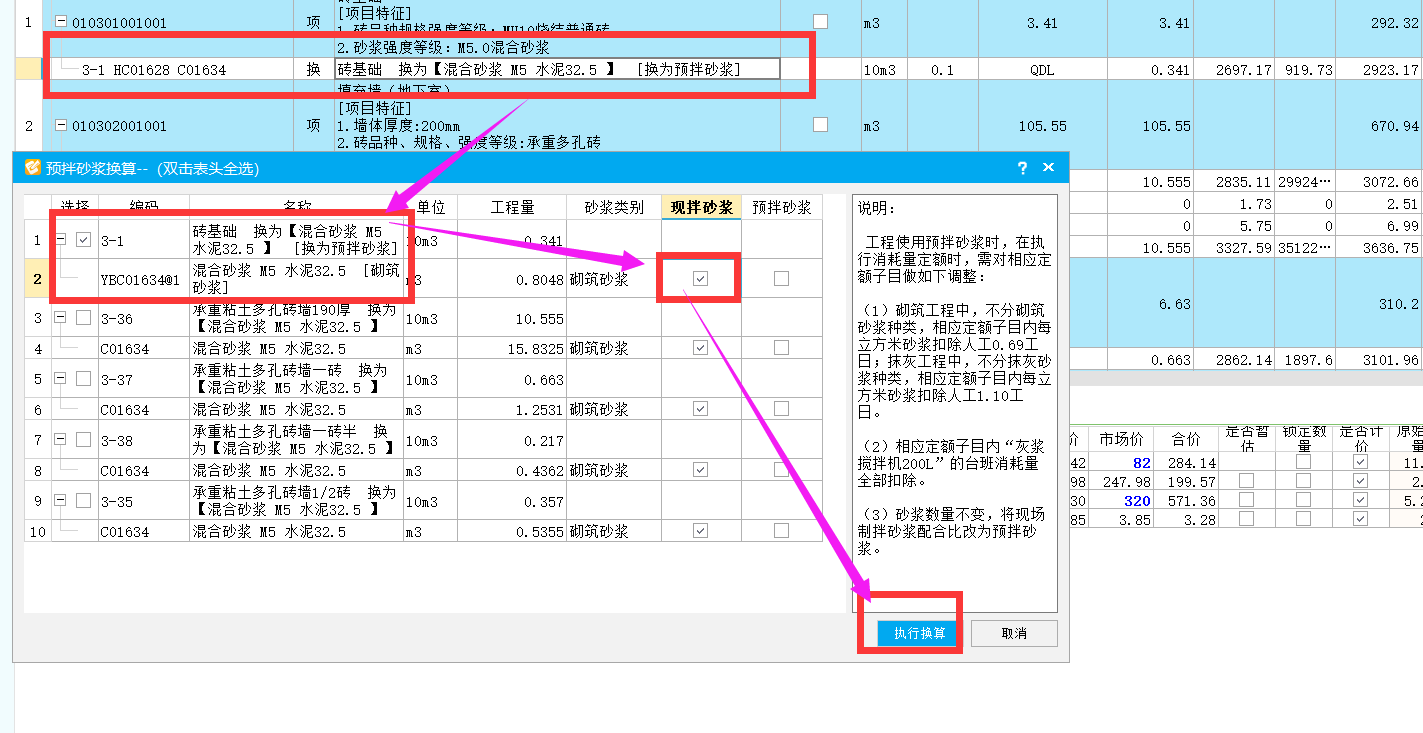
Task: Toggle 预拌砂浆 checkbox in row 4
Action: click(781, 348)
